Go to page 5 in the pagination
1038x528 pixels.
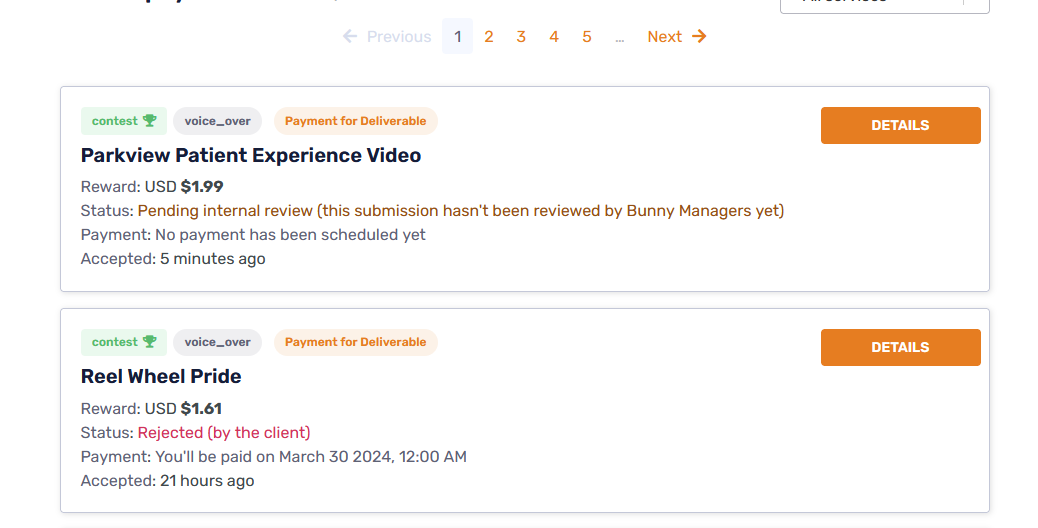pos(587,37)
